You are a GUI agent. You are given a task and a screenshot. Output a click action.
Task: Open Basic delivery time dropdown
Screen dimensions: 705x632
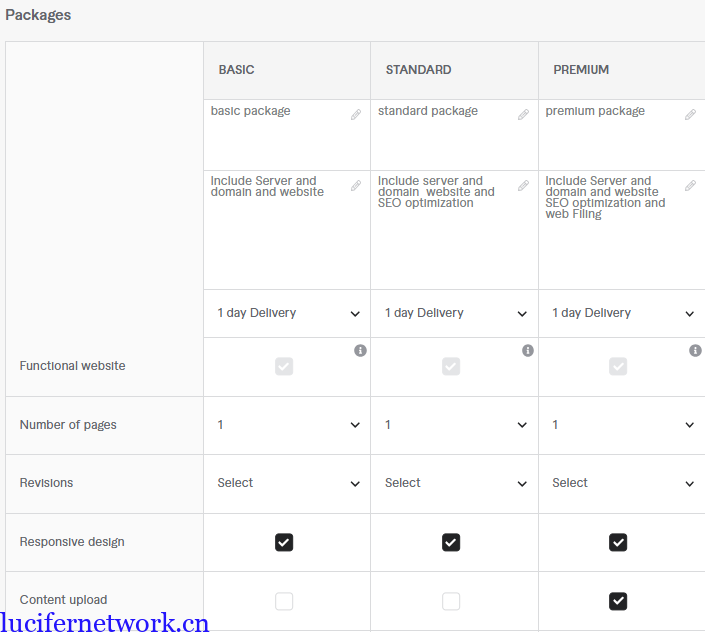pyautogui.click(x=287, y=313)
